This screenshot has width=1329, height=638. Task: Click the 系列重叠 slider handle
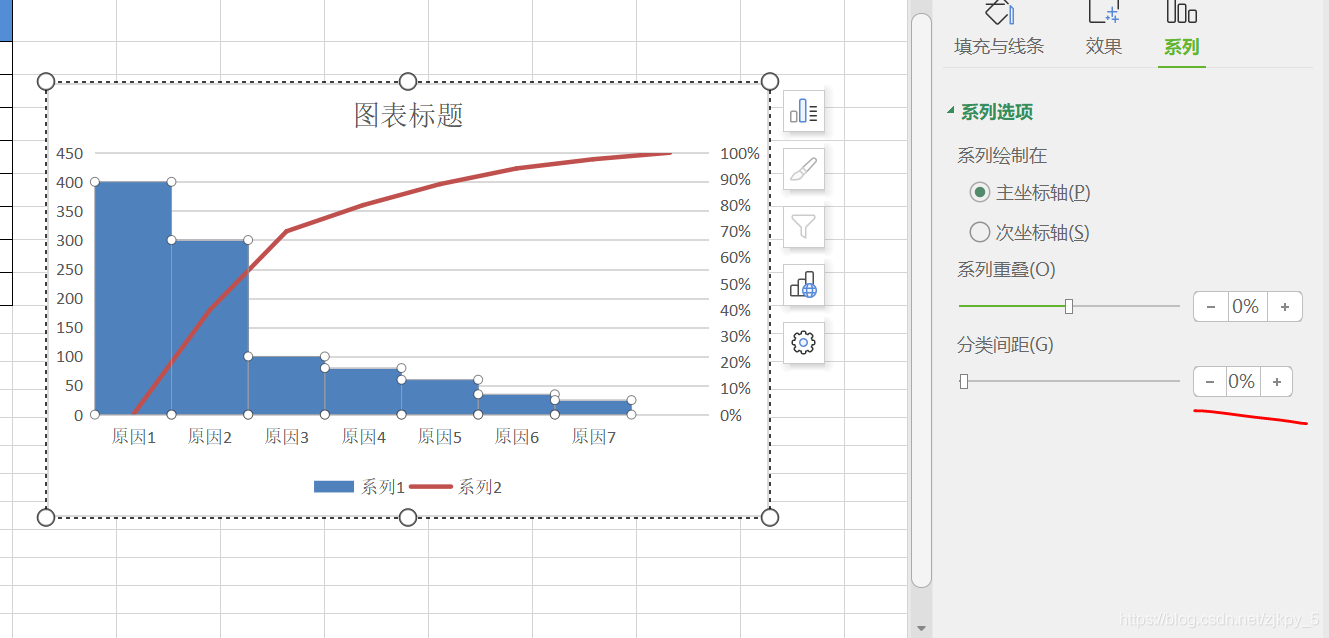pos(1069,306)
